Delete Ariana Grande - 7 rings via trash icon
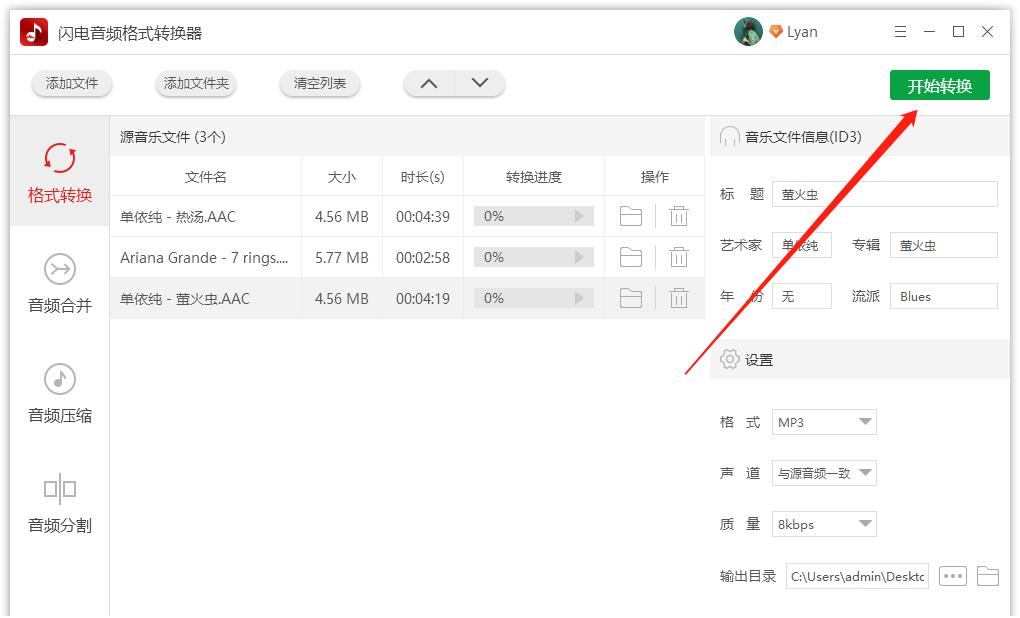This screenshot has height=618, width=1020. [x=680, y=257]
